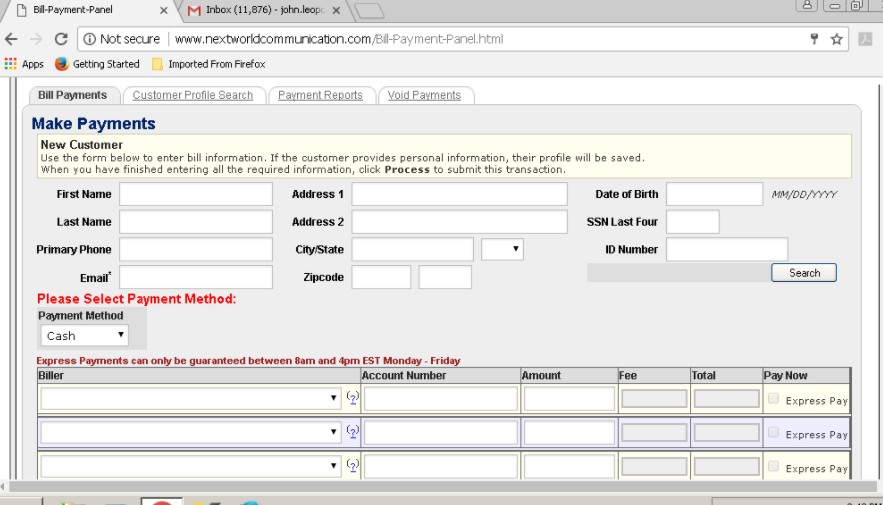Click the second Zipcode extension box

445,277
